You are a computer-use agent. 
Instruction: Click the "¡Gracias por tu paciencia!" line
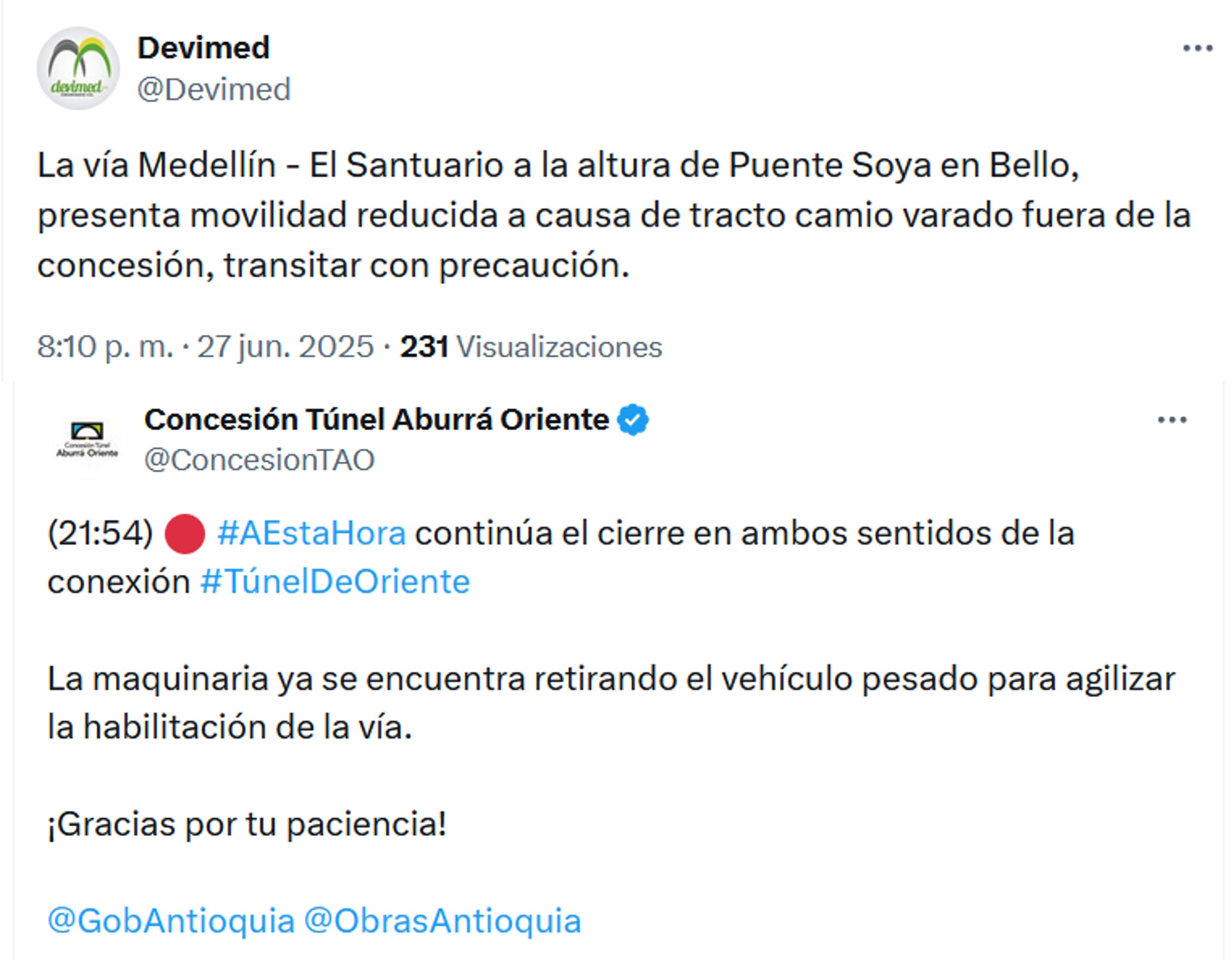(x=247, y=824)
